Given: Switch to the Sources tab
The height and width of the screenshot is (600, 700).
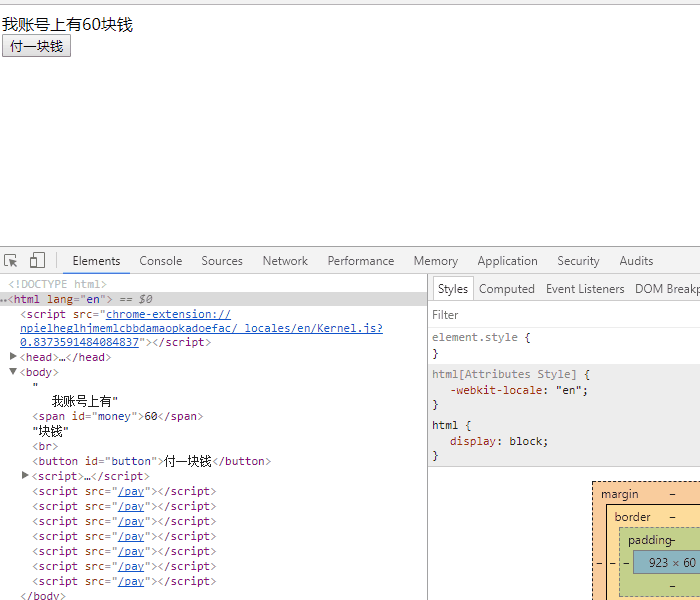Looking at the screenshot, I should pyautogui.click(x=222, y=261).
